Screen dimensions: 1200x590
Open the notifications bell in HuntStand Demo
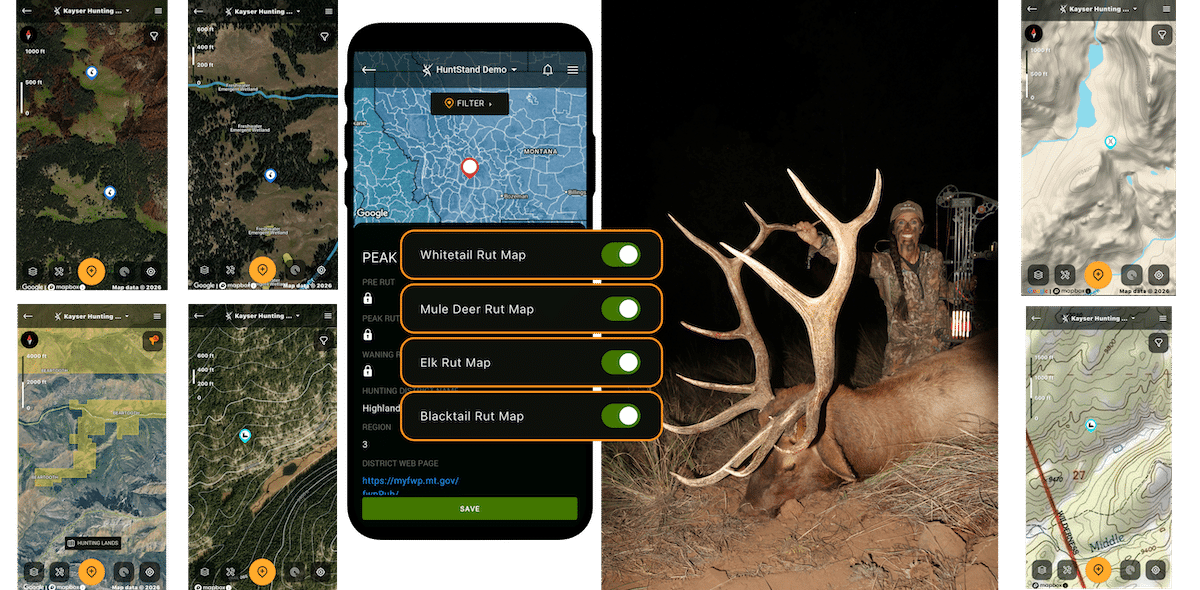click(547, 70)
